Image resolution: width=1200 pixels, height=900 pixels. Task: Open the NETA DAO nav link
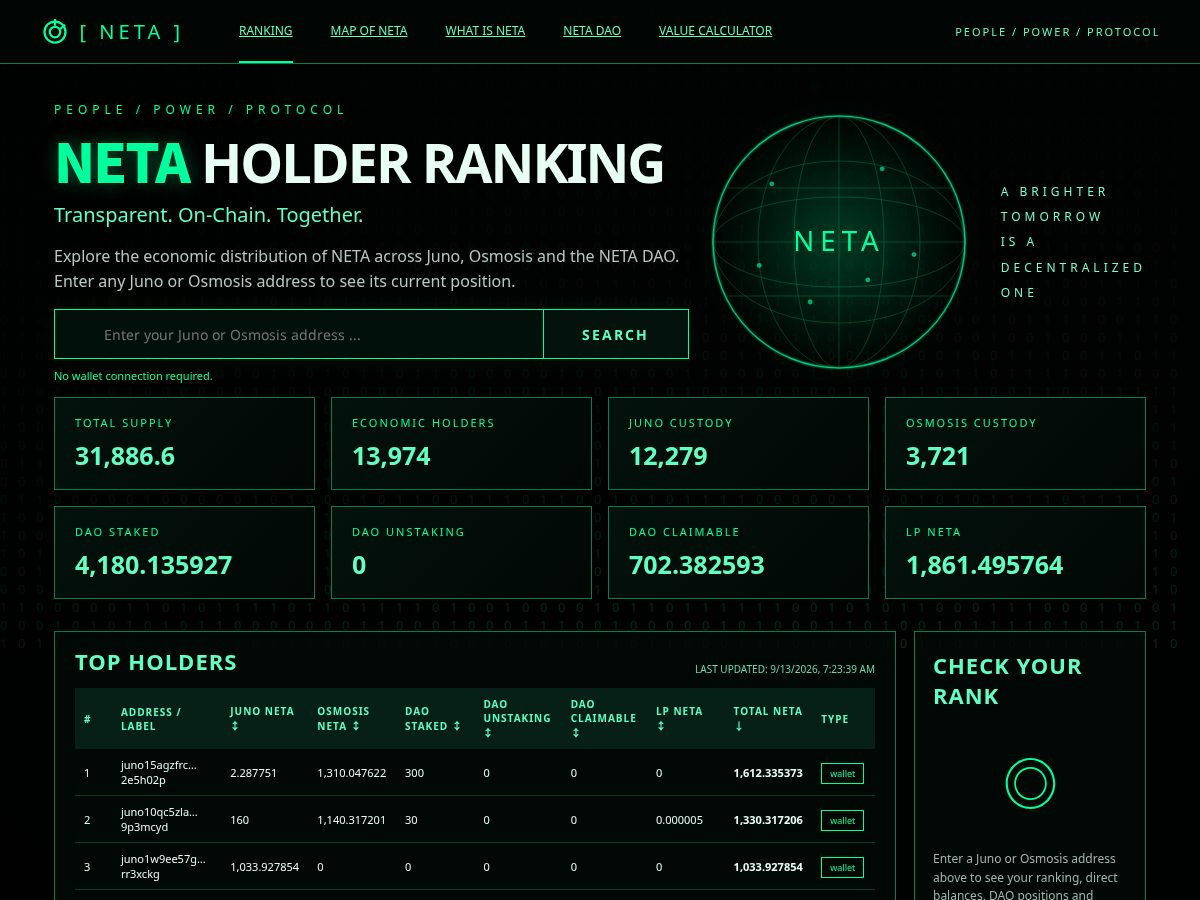(x=592, y=31)
